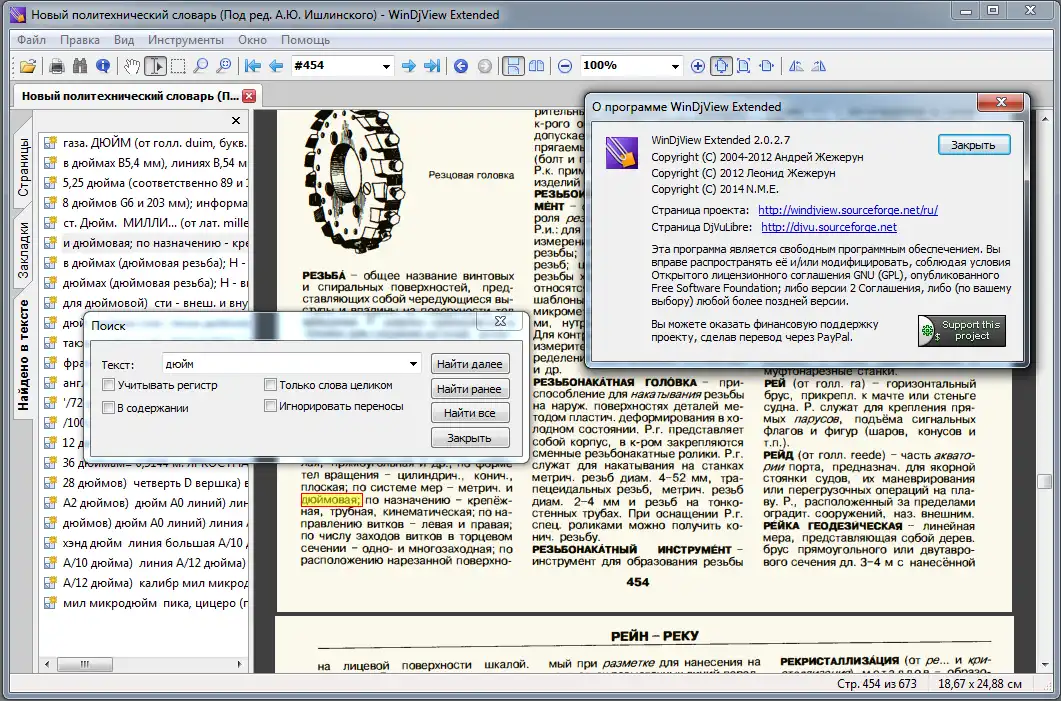Click the zoom out minus icon
This screenshot has height=701, width=1061.
point(565,66)
